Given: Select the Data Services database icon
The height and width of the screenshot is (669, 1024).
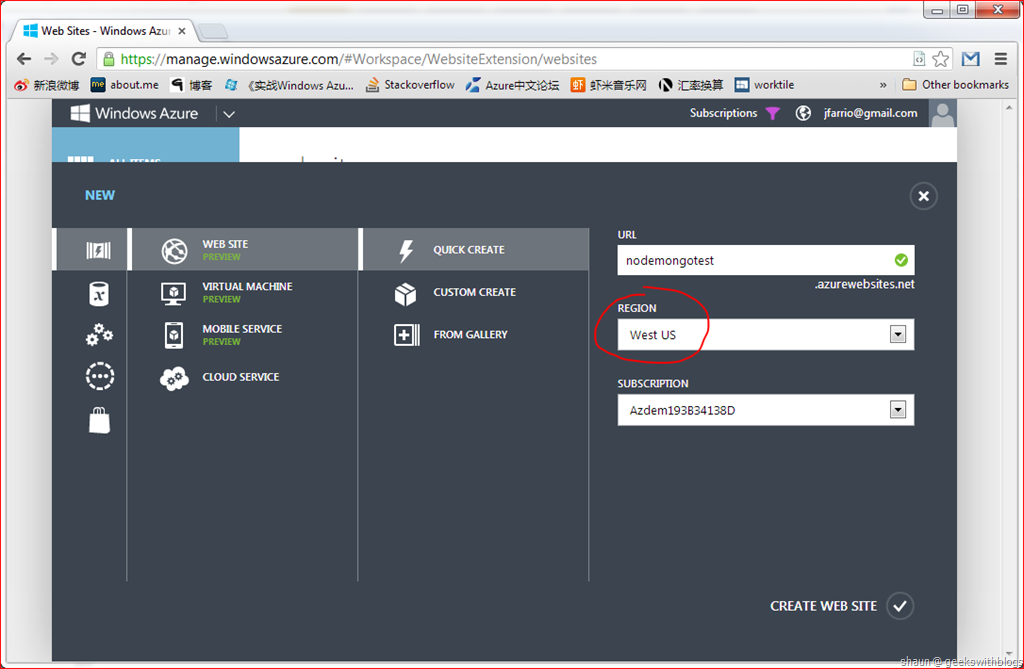Looking at the screenshot, I should [99, 294].
